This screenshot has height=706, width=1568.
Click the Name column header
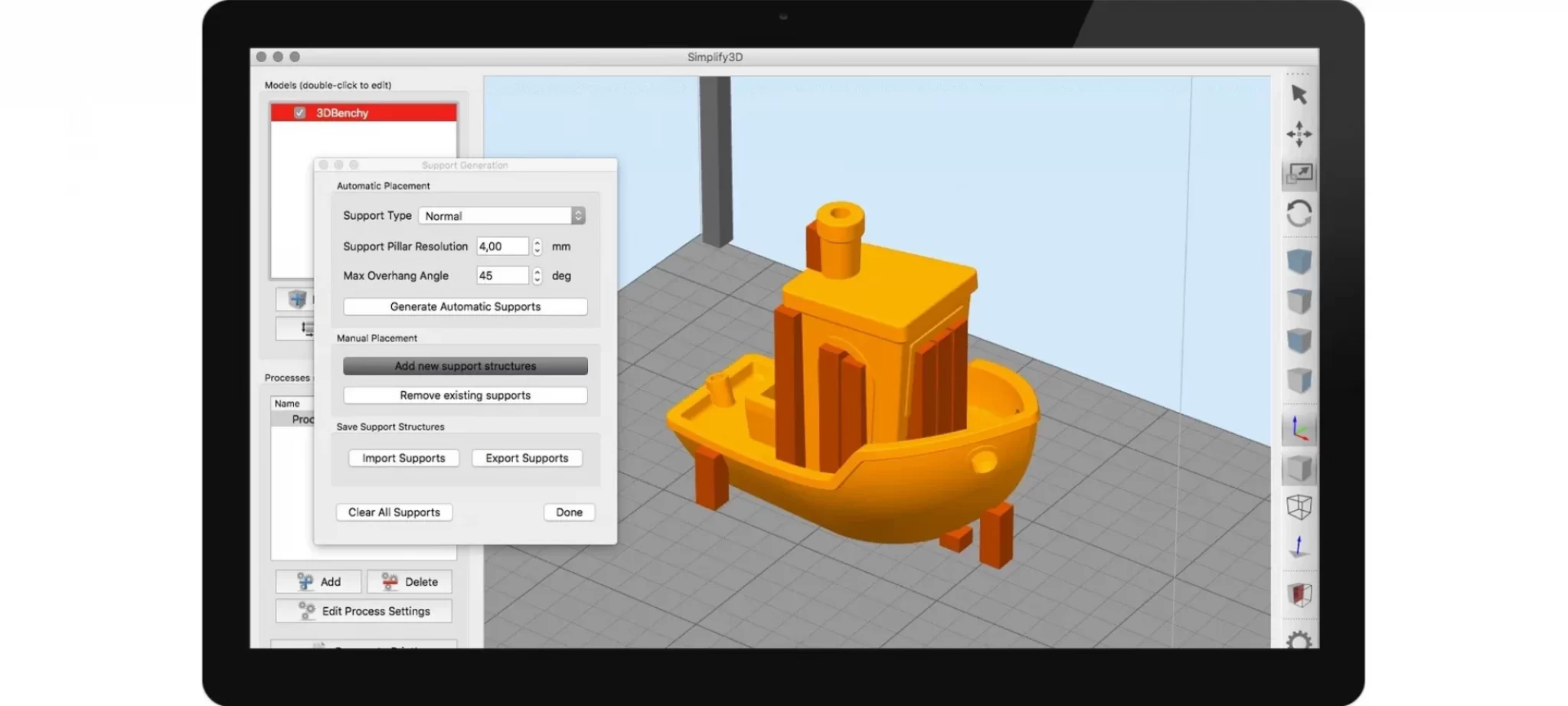click(292, 404)
